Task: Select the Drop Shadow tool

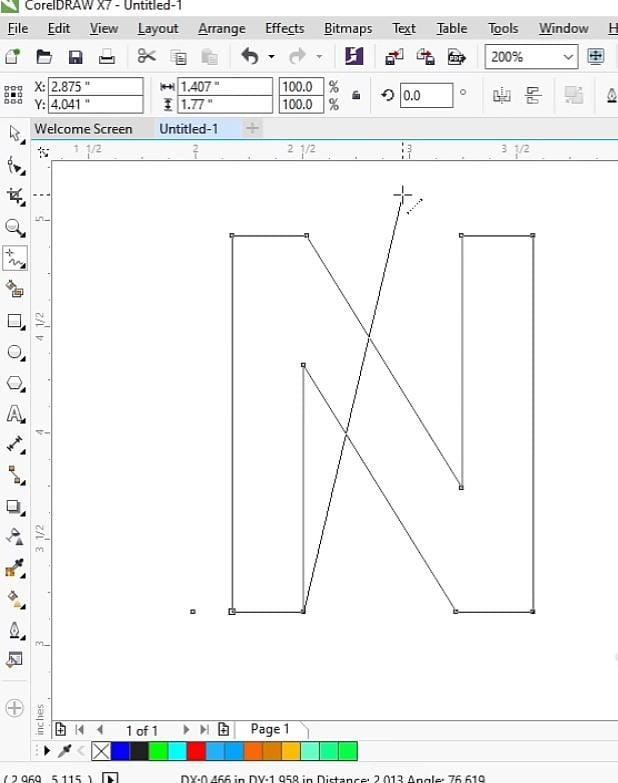Action: tap(15, 507)
